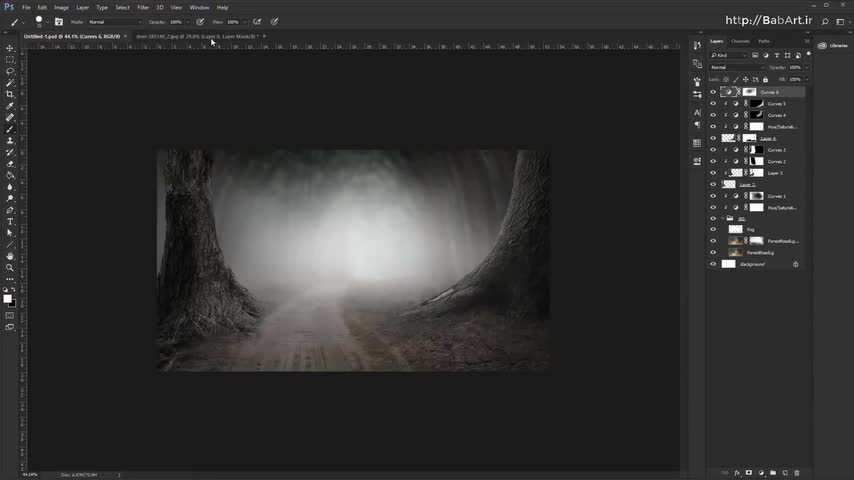The image size is (854, 480).
Task: Select the History Brush tool
Action: point(10,152)
